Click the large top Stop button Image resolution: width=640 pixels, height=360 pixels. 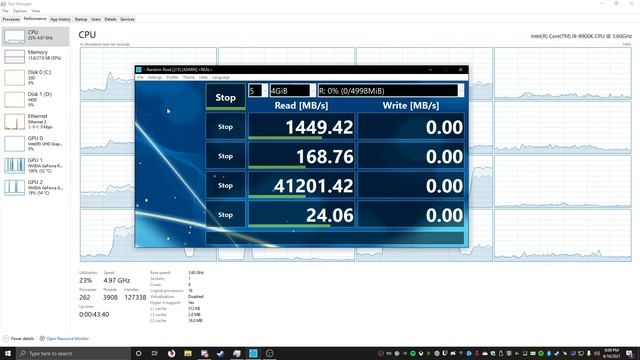click(x=226, y=97)
